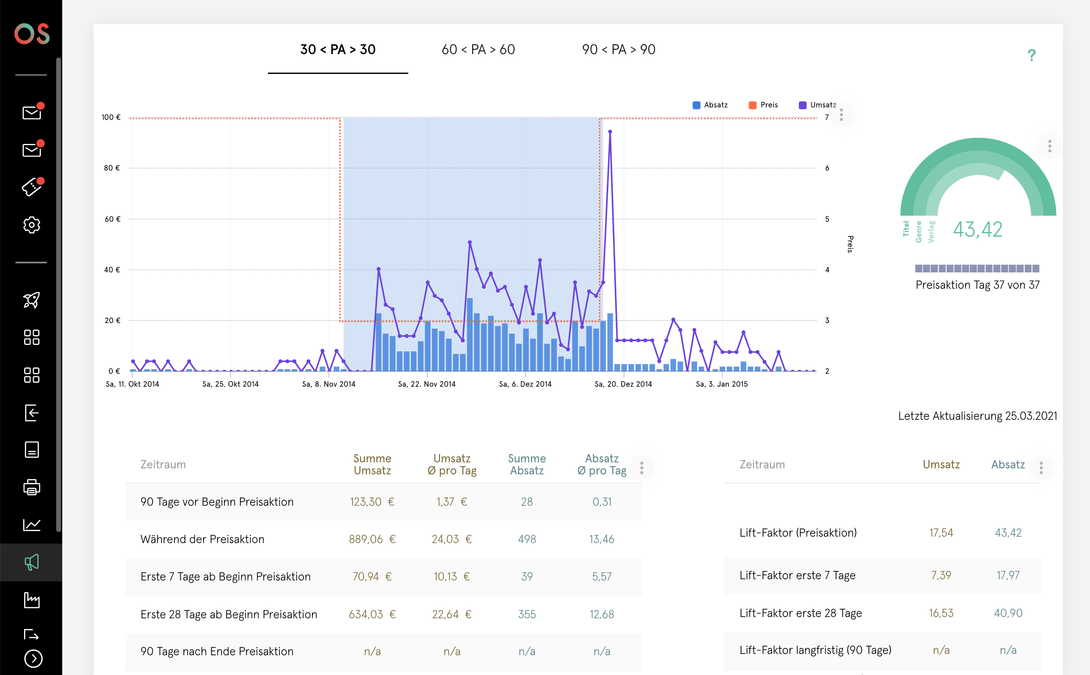This screenshot has width=1090, height=675.
Task: Open the e-book reader device sidebar icon
Action: pos(32,450)
